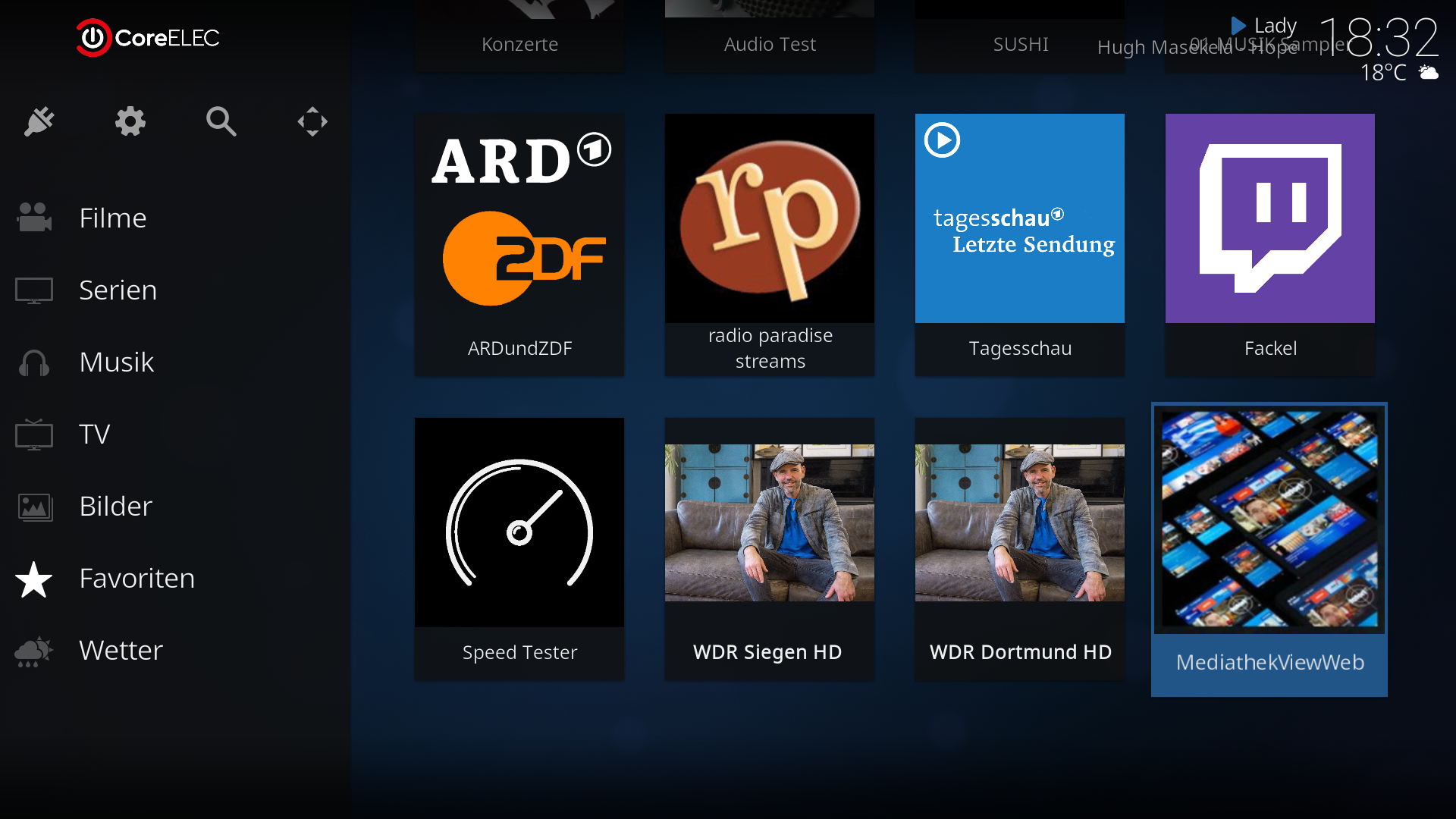The image size is (1456, 819).
Task: Launch the ARDundZDF add-on tile
Action: (519, 244)
